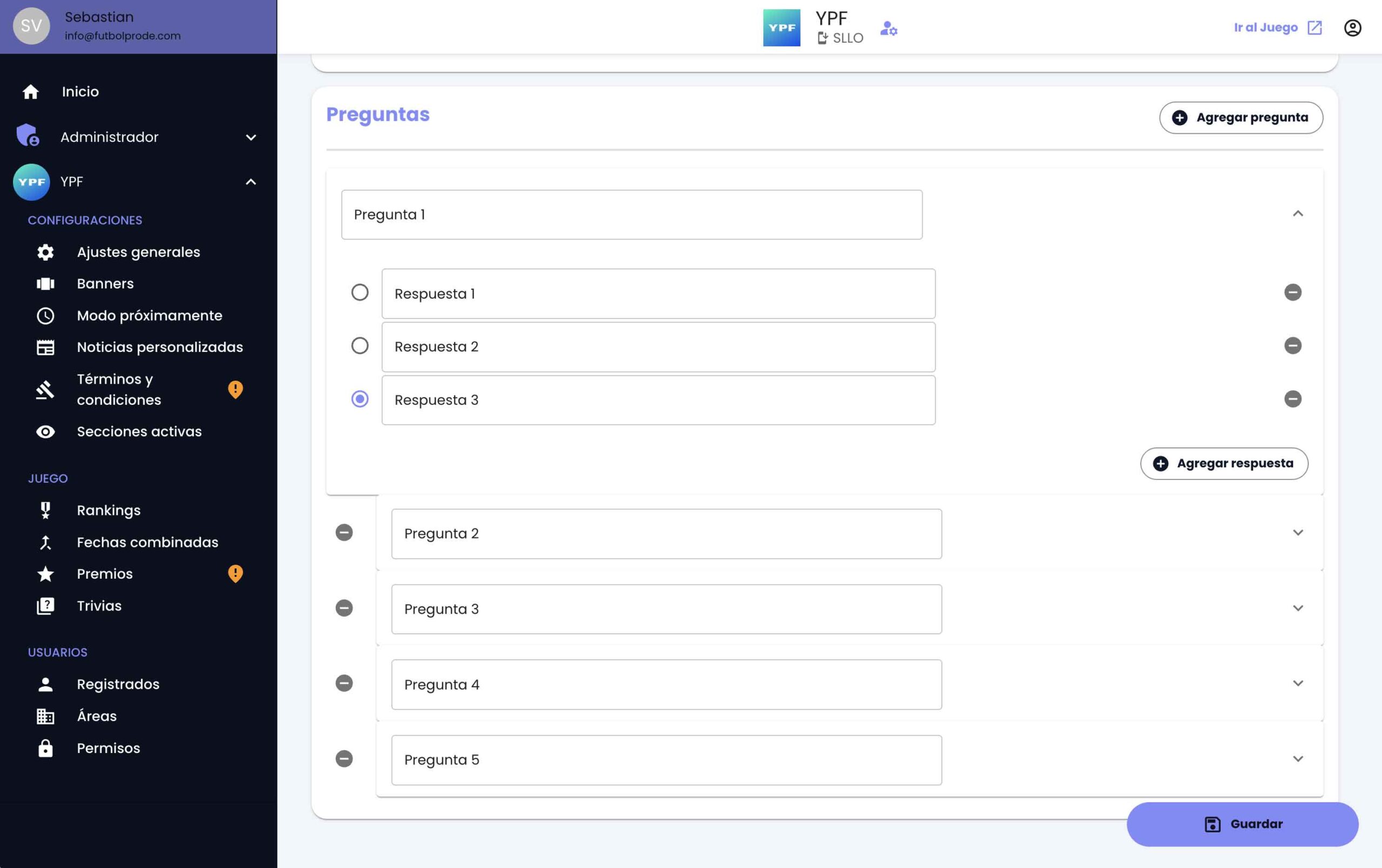Go to Rankings in sidebar

109,510
